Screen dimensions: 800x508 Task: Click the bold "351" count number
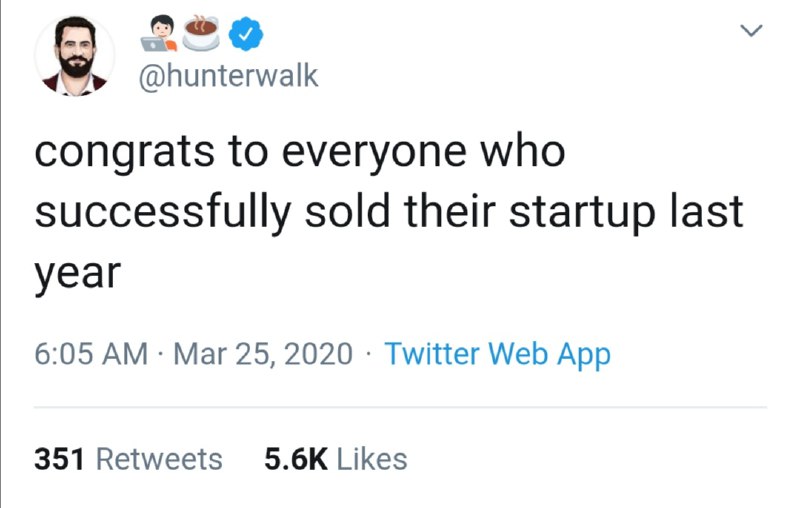point(59,459)
